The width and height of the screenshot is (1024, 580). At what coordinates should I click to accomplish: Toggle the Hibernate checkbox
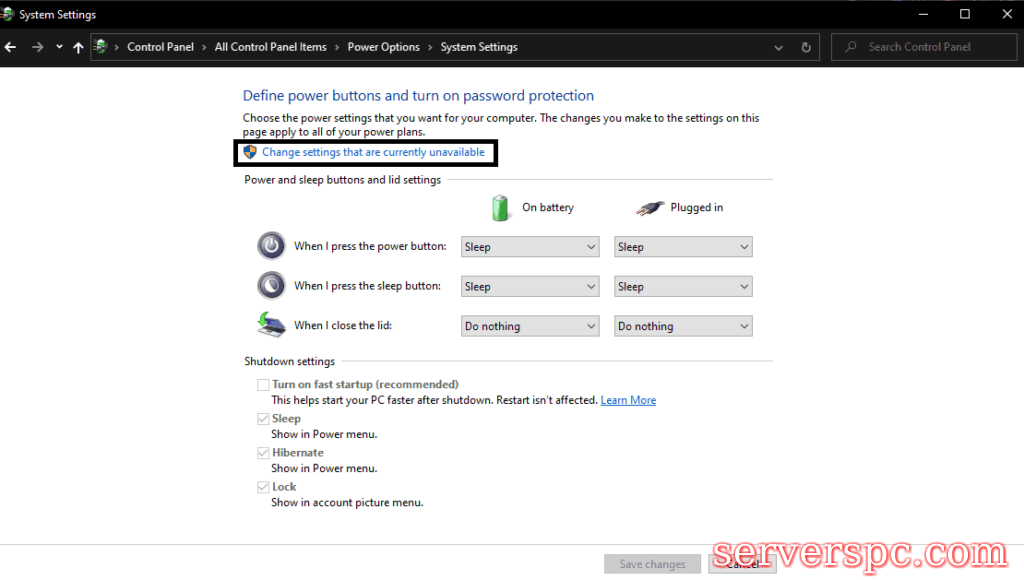tap(263, 453)
